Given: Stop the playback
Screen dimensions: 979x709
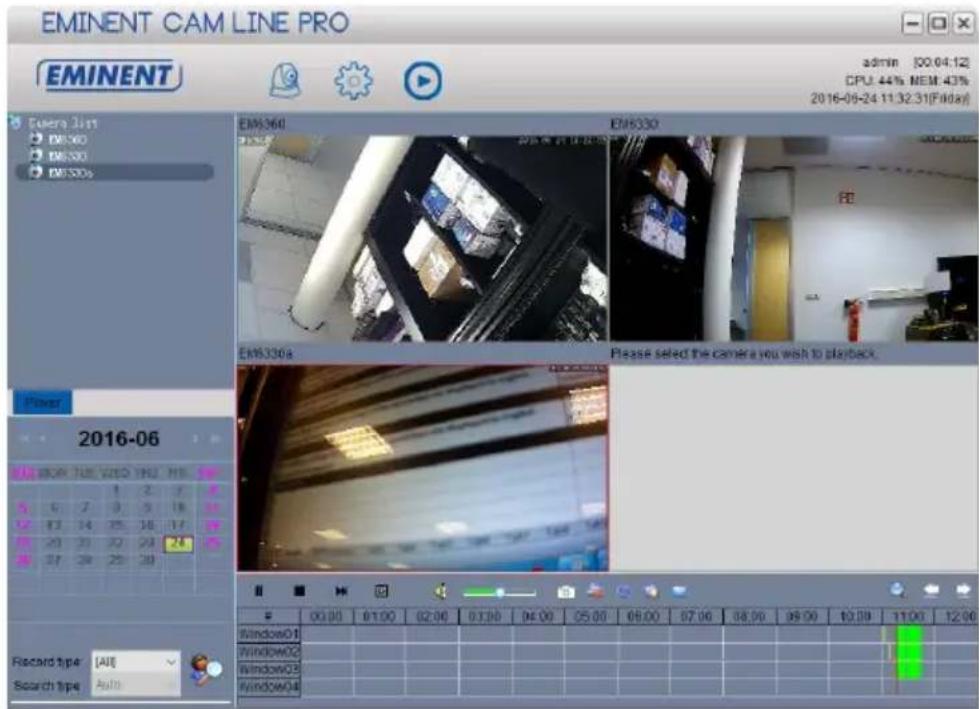Looking at the screenshot, I should 300,590.
